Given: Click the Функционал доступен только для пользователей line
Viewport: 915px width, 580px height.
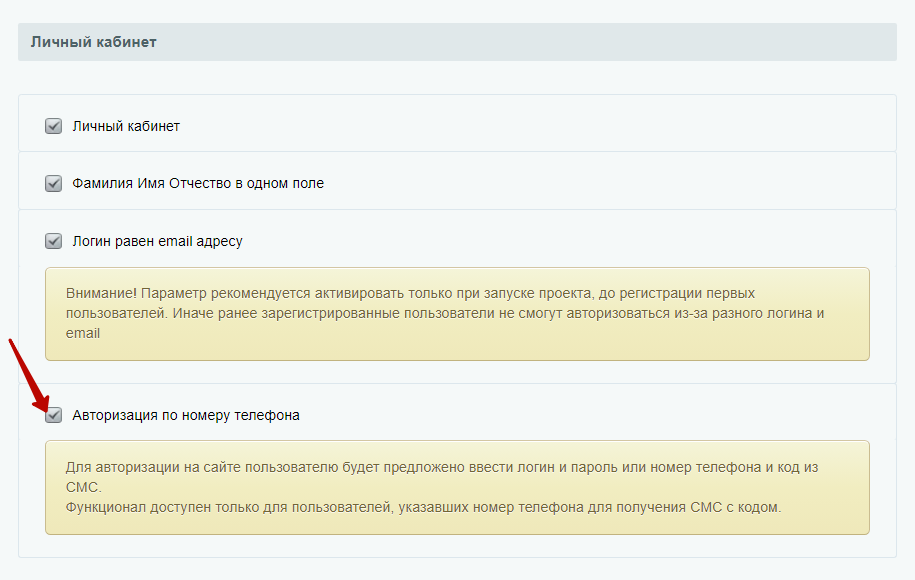Looking at the screenshot, I should [x=423, y=507].
